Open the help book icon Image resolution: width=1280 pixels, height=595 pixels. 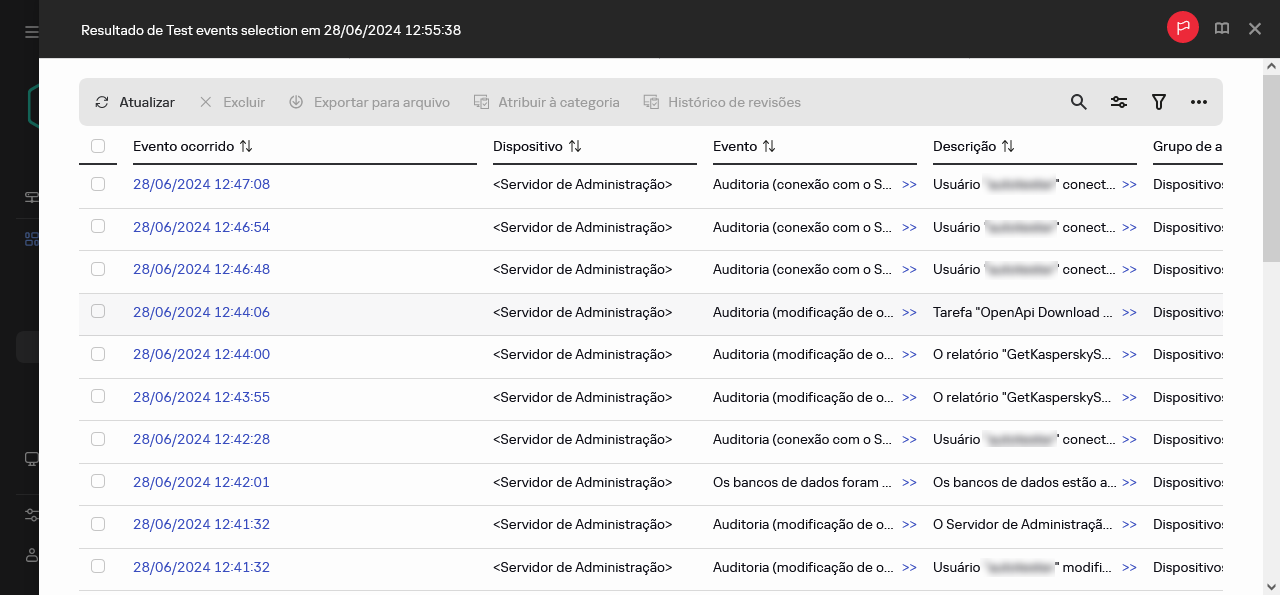click(x=1222, y=29)
